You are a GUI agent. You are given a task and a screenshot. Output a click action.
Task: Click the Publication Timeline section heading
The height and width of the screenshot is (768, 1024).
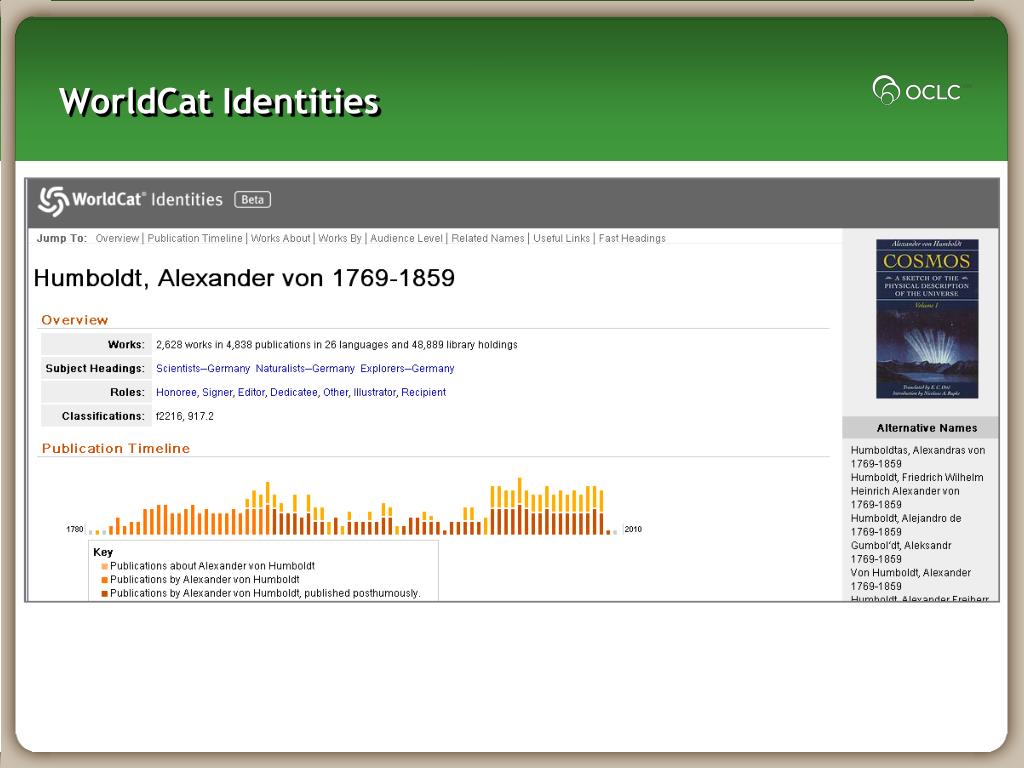pos(116,448)
